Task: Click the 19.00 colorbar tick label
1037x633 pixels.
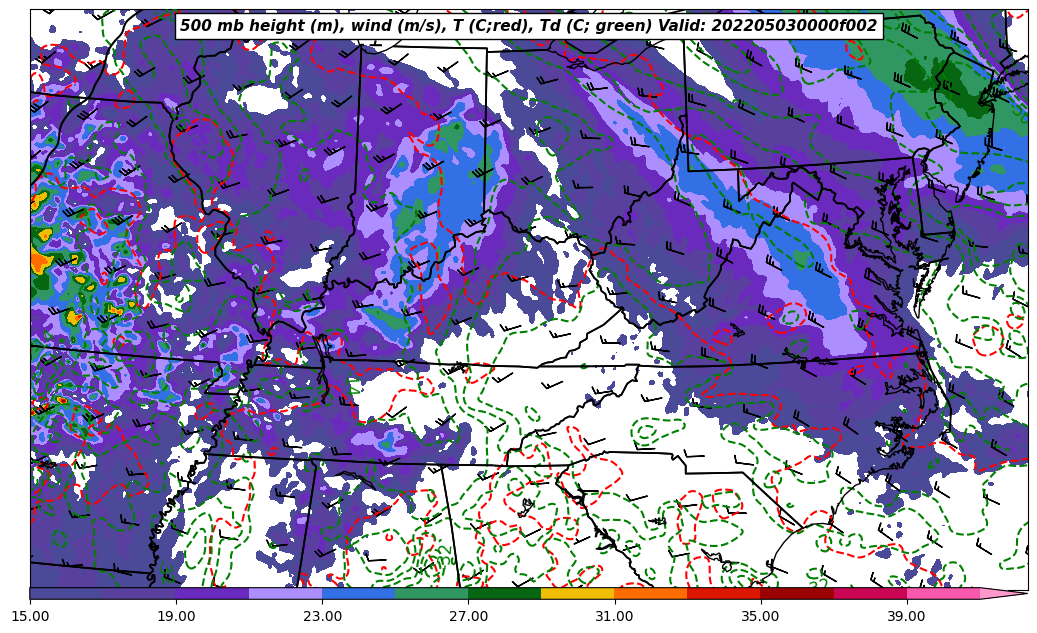Action: (x=176, y=616)
